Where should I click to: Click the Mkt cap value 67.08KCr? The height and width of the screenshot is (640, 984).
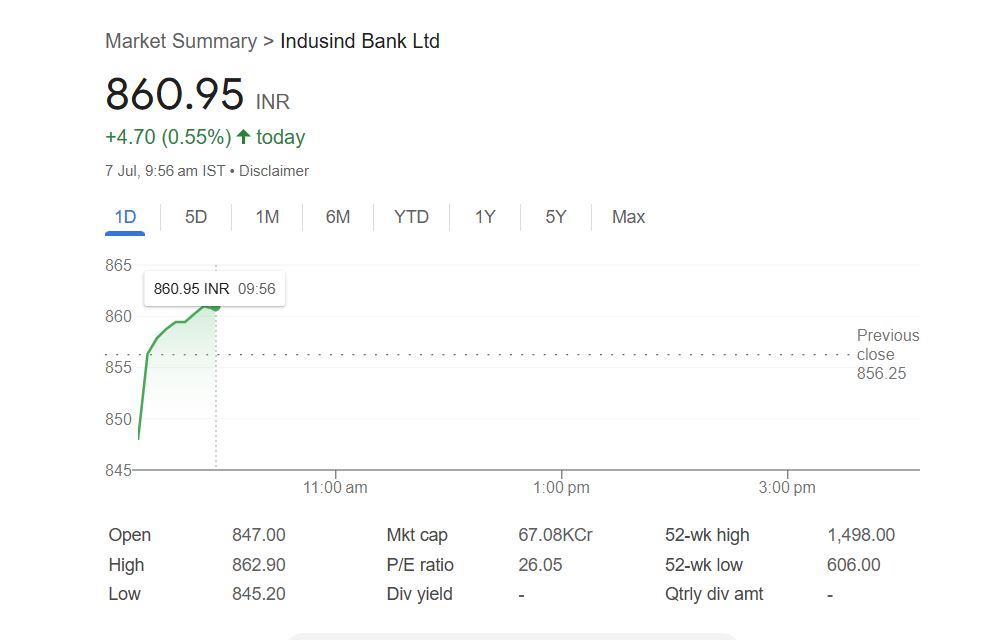[555, 535]
